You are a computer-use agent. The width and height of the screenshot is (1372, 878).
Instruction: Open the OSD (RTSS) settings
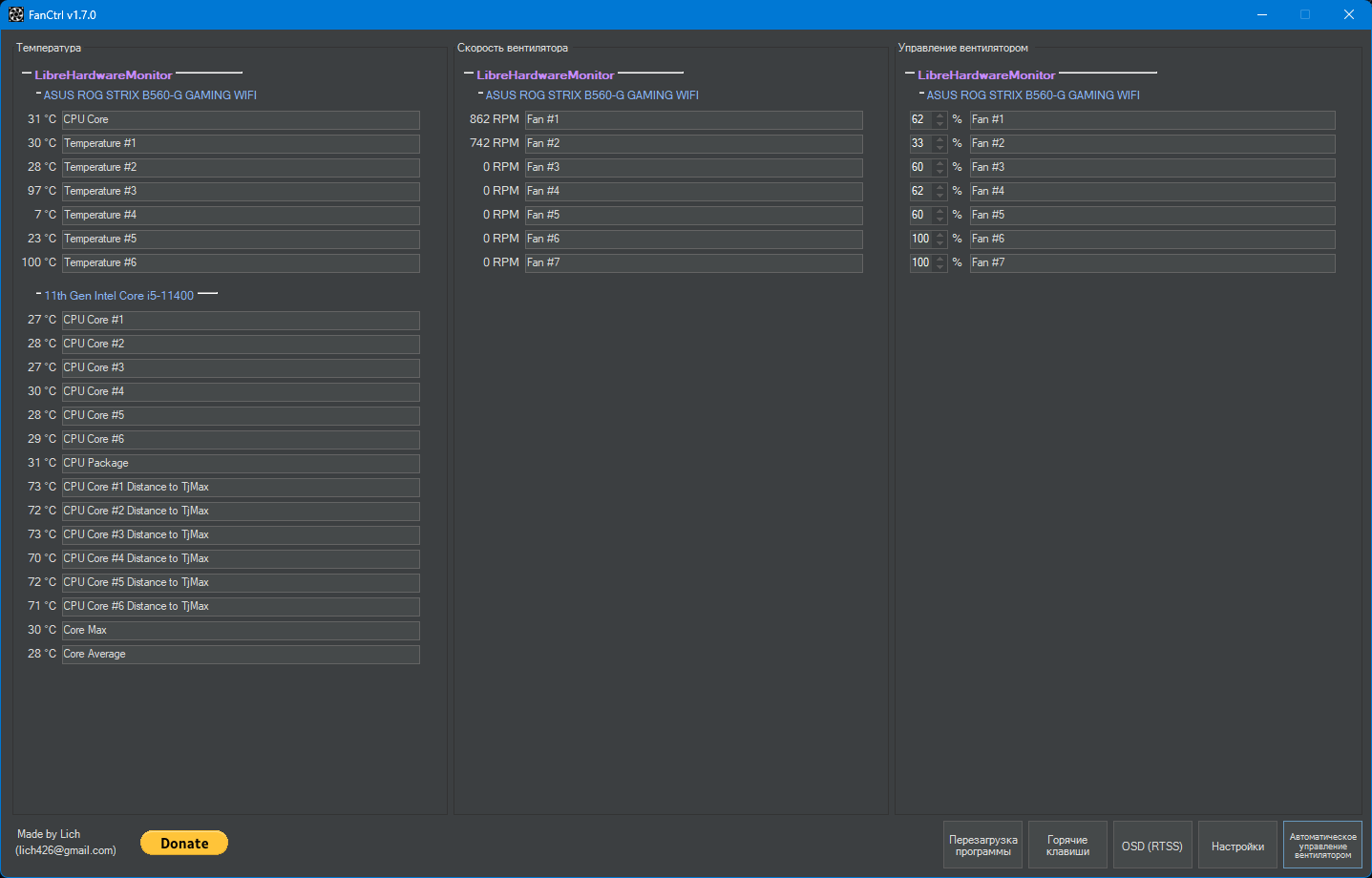point(1151,845)
